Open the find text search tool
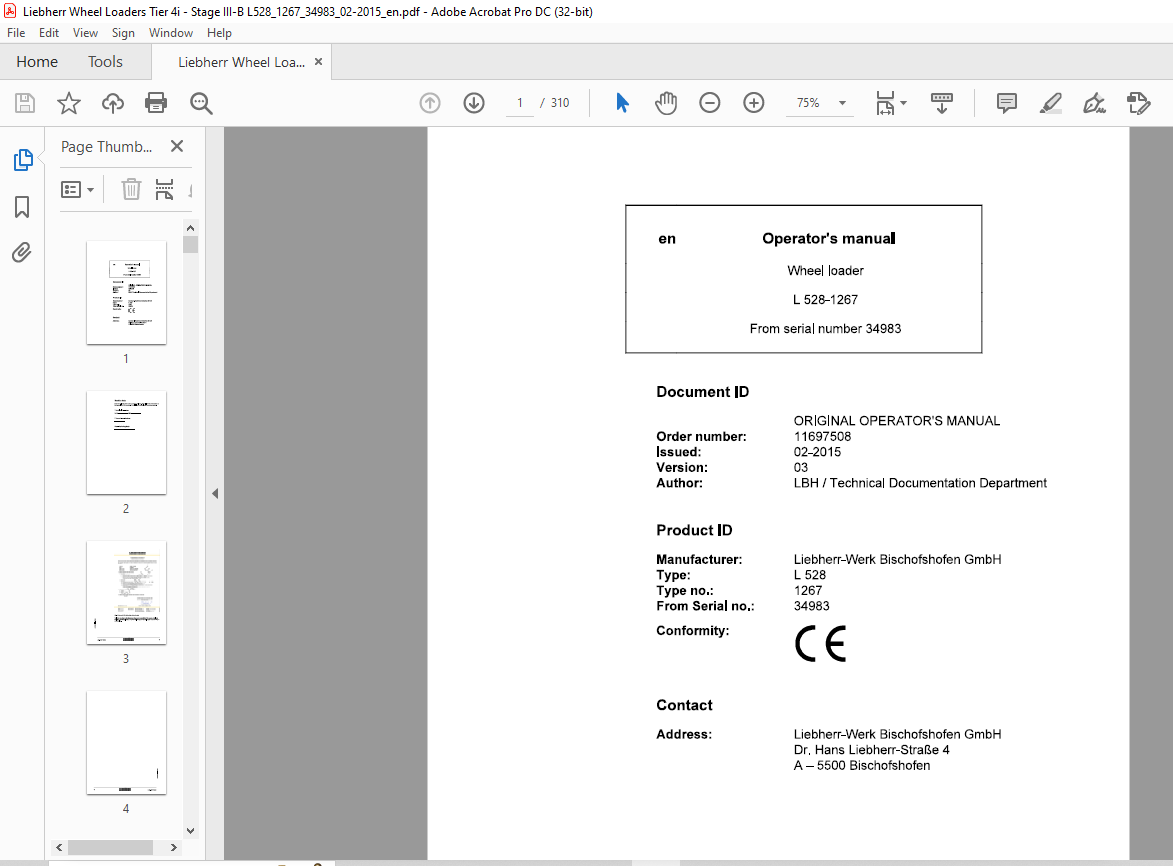The width and height of the screenshot is (1173, 866). pos(201,103)
